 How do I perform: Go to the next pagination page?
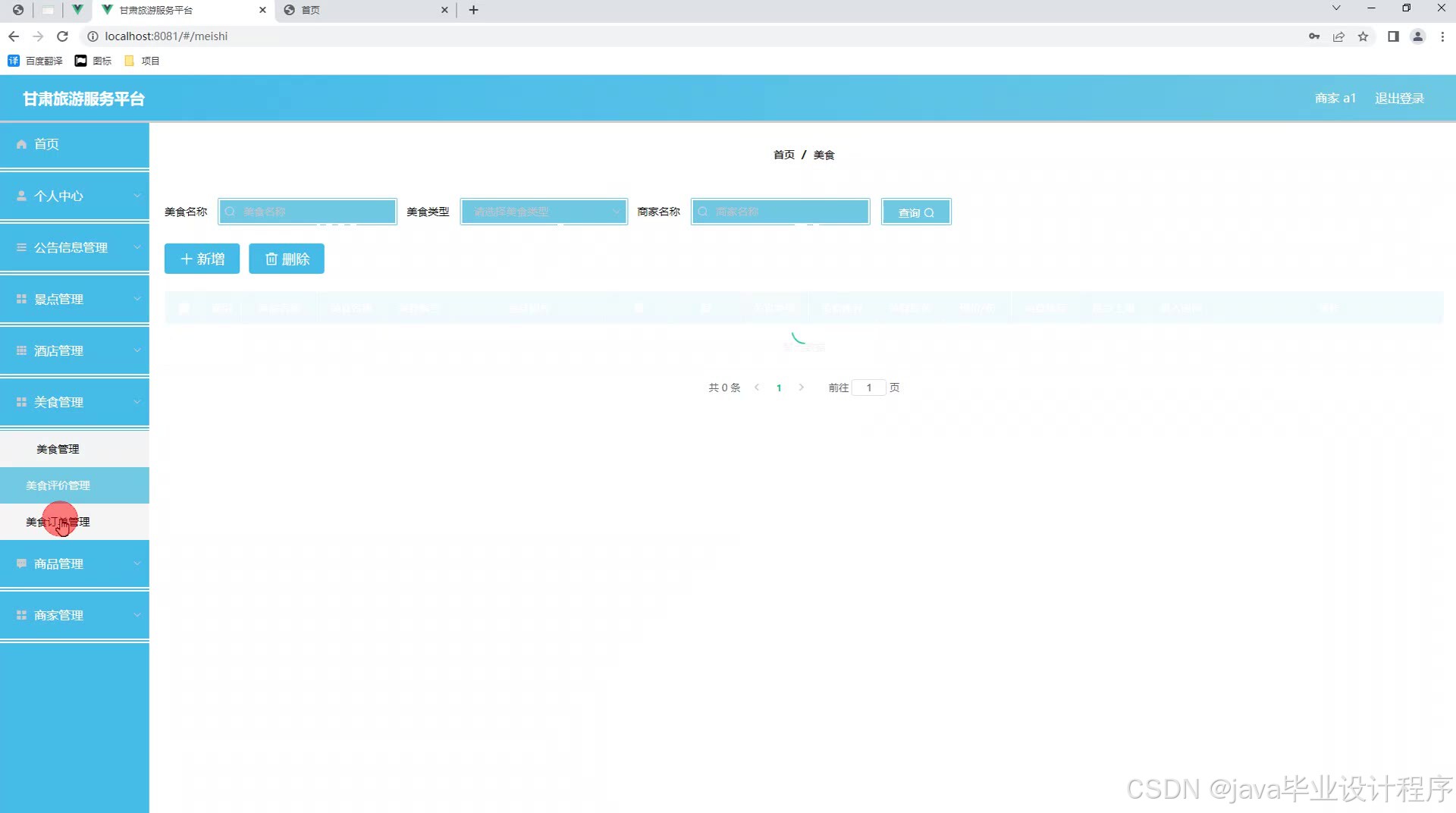coord(801,388)
